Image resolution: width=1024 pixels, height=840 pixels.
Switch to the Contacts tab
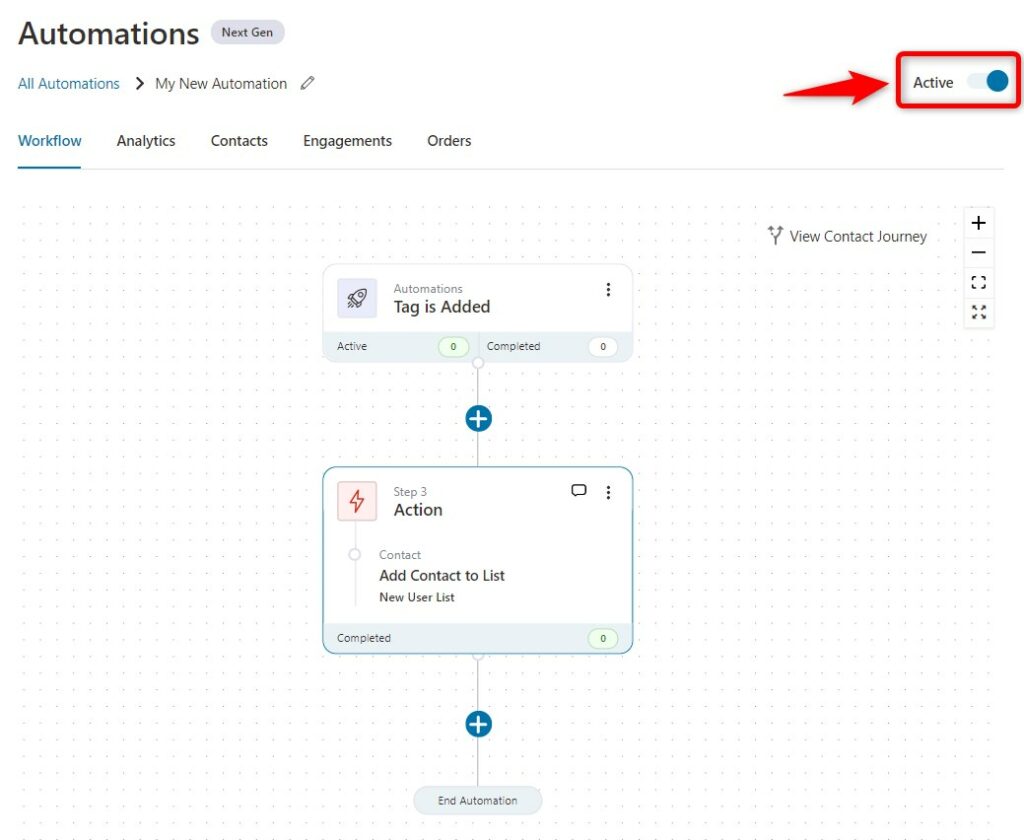pyautogui.click(x=239, y=141)
